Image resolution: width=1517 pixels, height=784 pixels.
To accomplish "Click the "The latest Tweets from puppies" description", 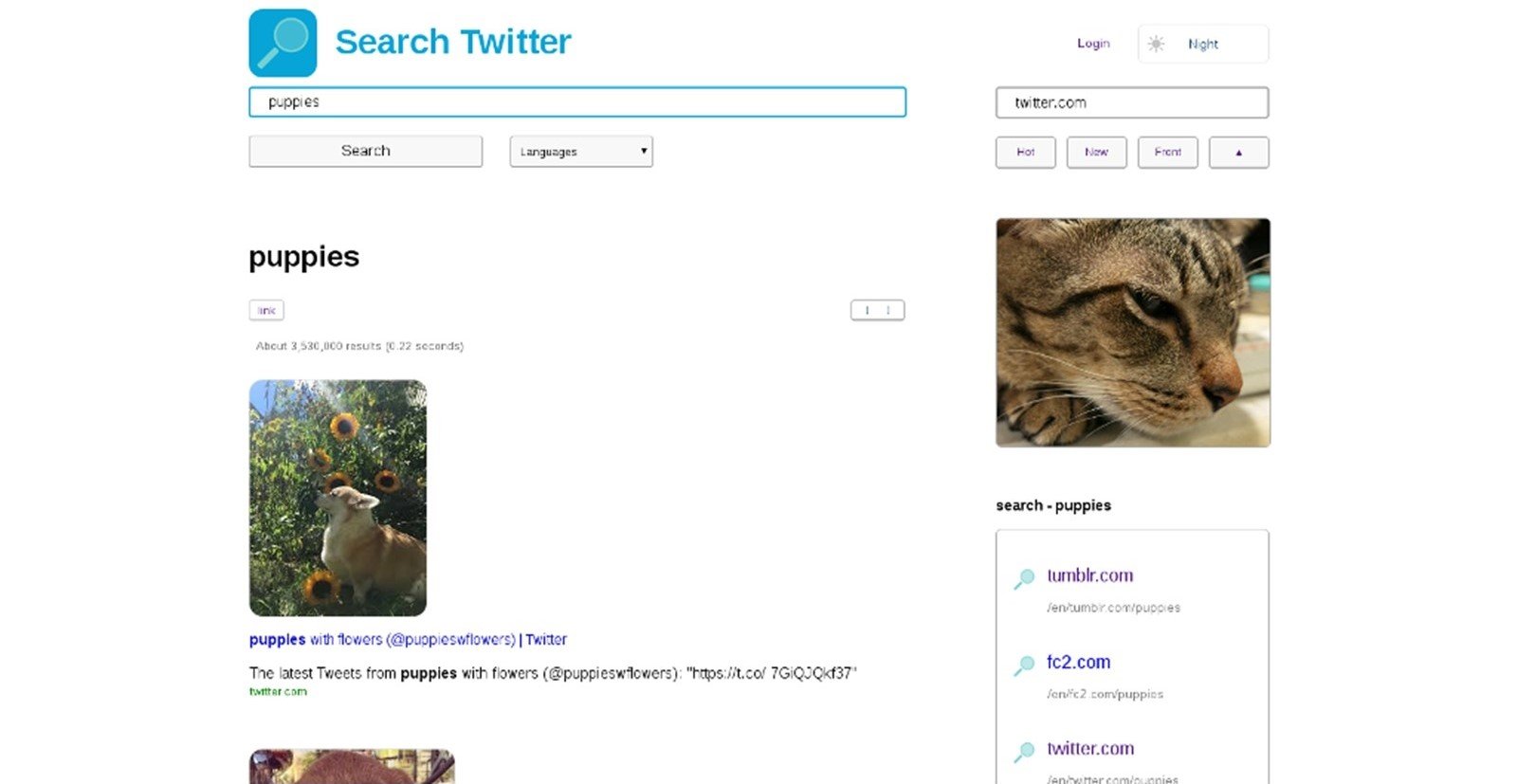I will tap(553, 673).
